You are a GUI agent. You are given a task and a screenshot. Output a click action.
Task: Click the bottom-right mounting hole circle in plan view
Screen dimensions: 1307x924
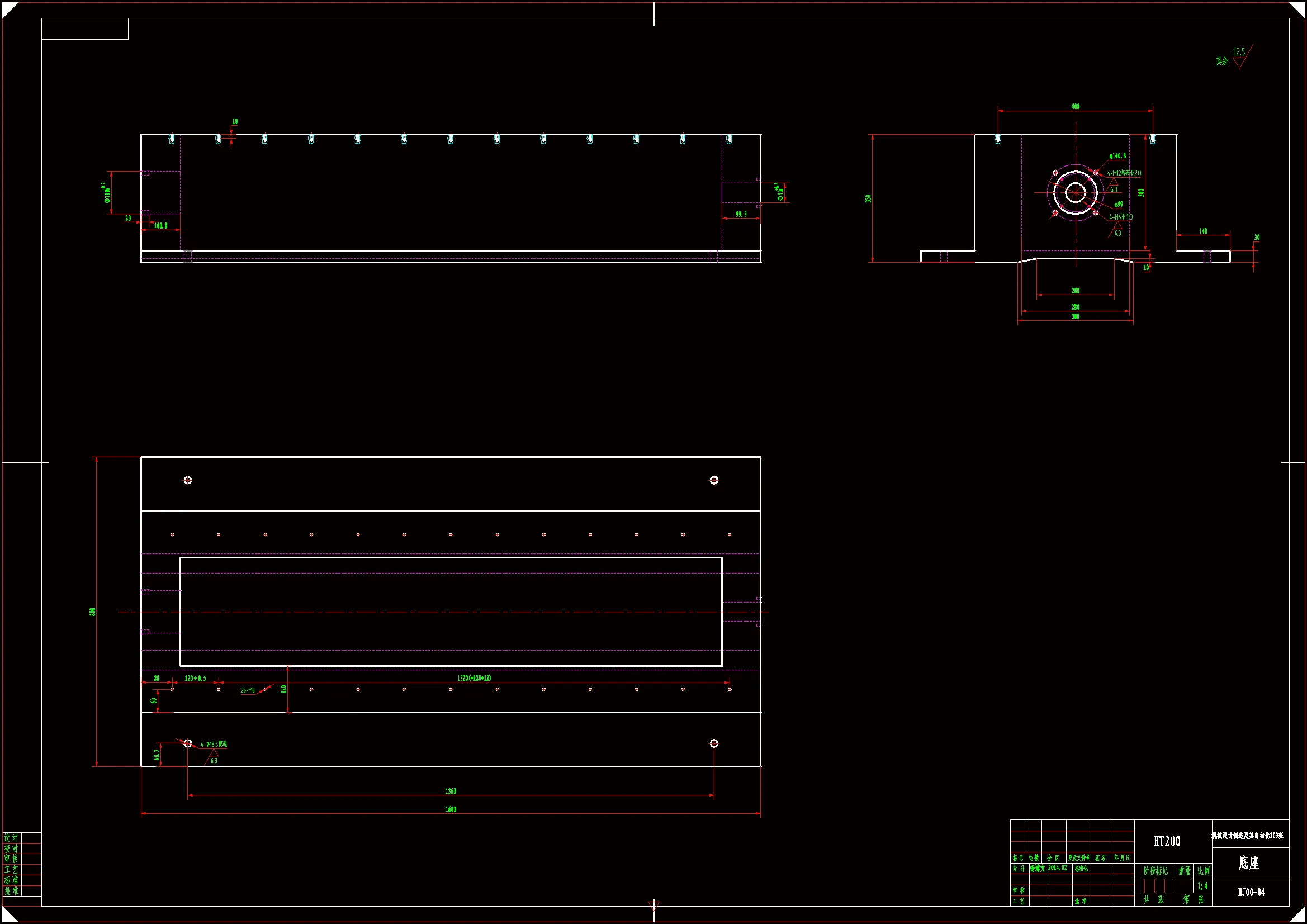(x=714, y=743)
